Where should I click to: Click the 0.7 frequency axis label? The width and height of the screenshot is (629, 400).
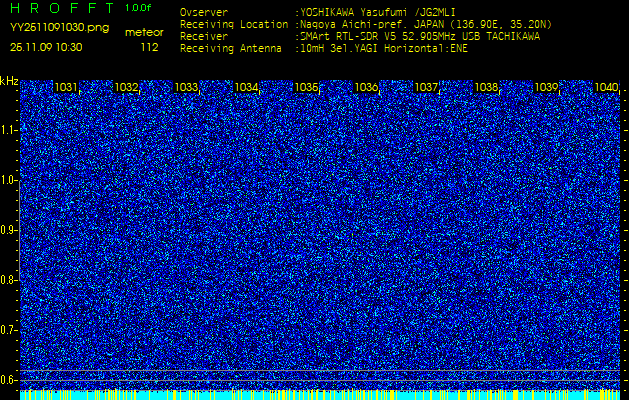pos(9,329)
